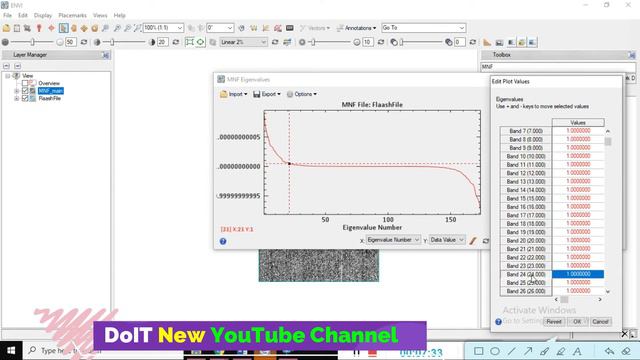Open Options menu in MNF Eigenvalues

302,94
